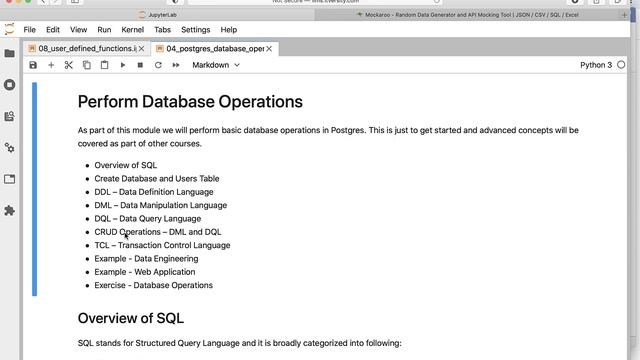Click the 'Overview of SQL' section heading
The width and height of the screenshot is (640, 360).
click(131, 318)
